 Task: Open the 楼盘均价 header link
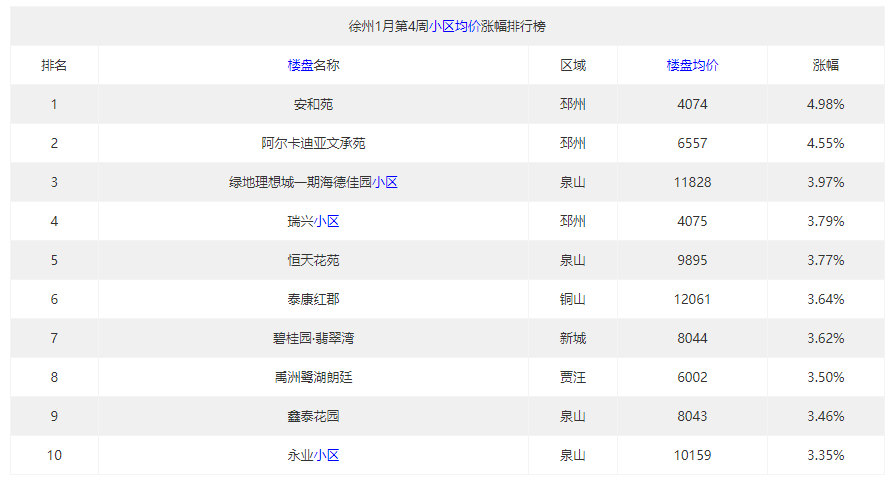tap(692, 65)
